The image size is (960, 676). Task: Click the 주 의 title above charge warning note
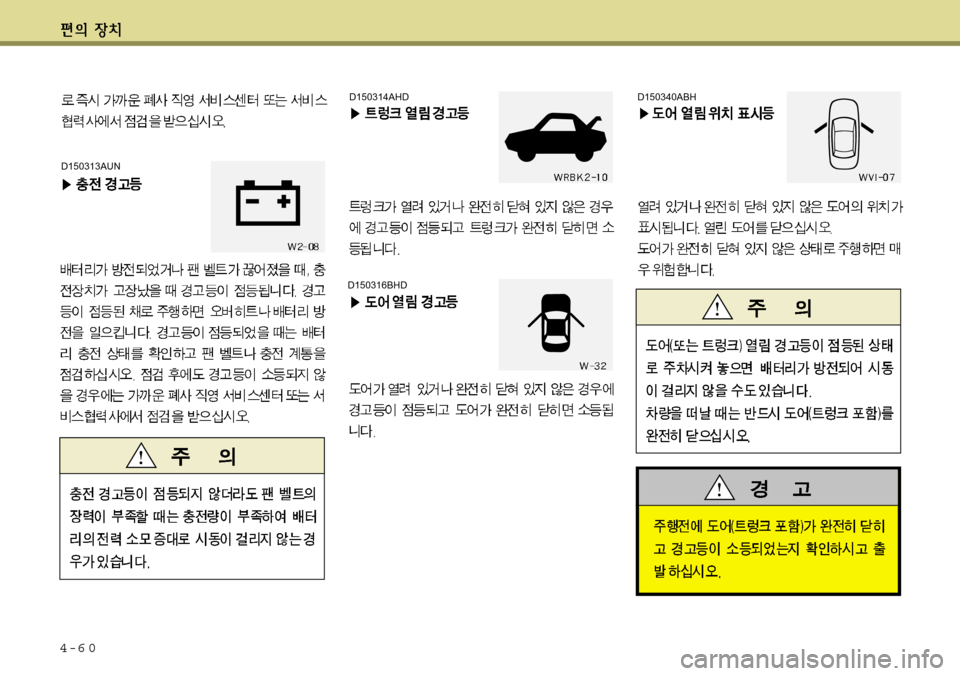coord(203,456)
